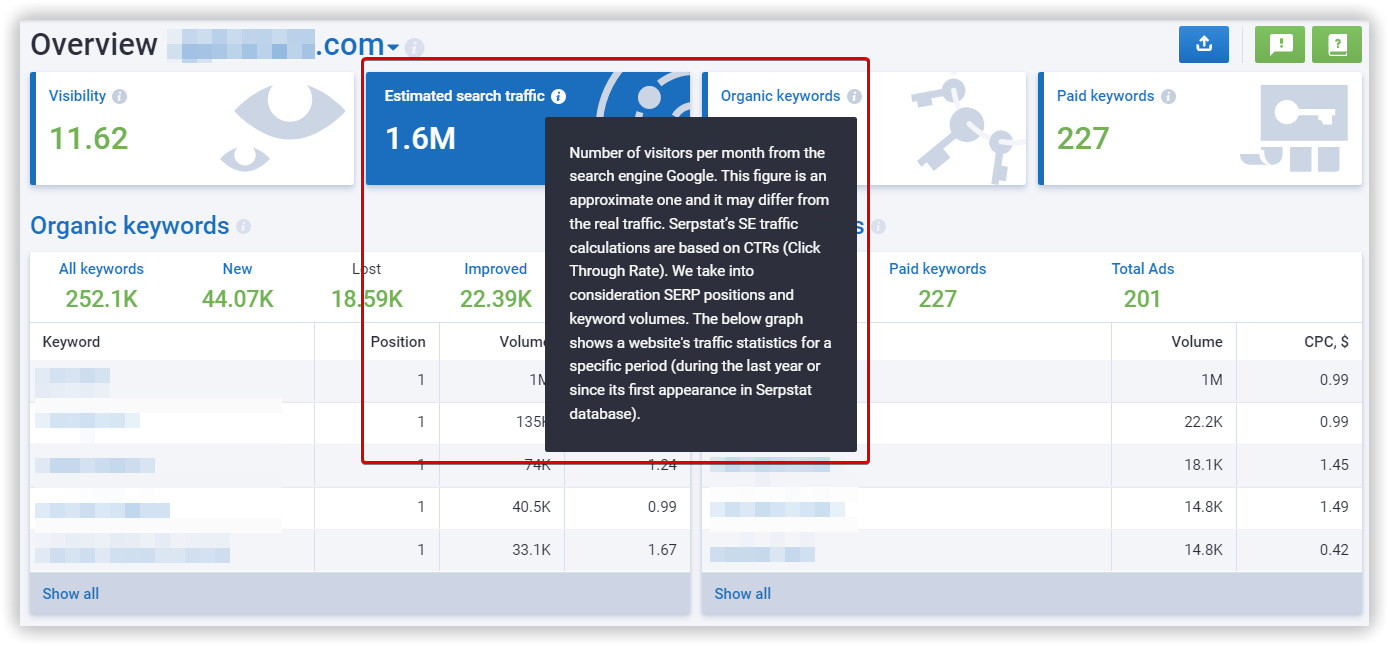Image resolution: width=1389 pixels, height=646 pixels.
Task: Select the 22.2K volume cell
Action: coord(1203,423)
